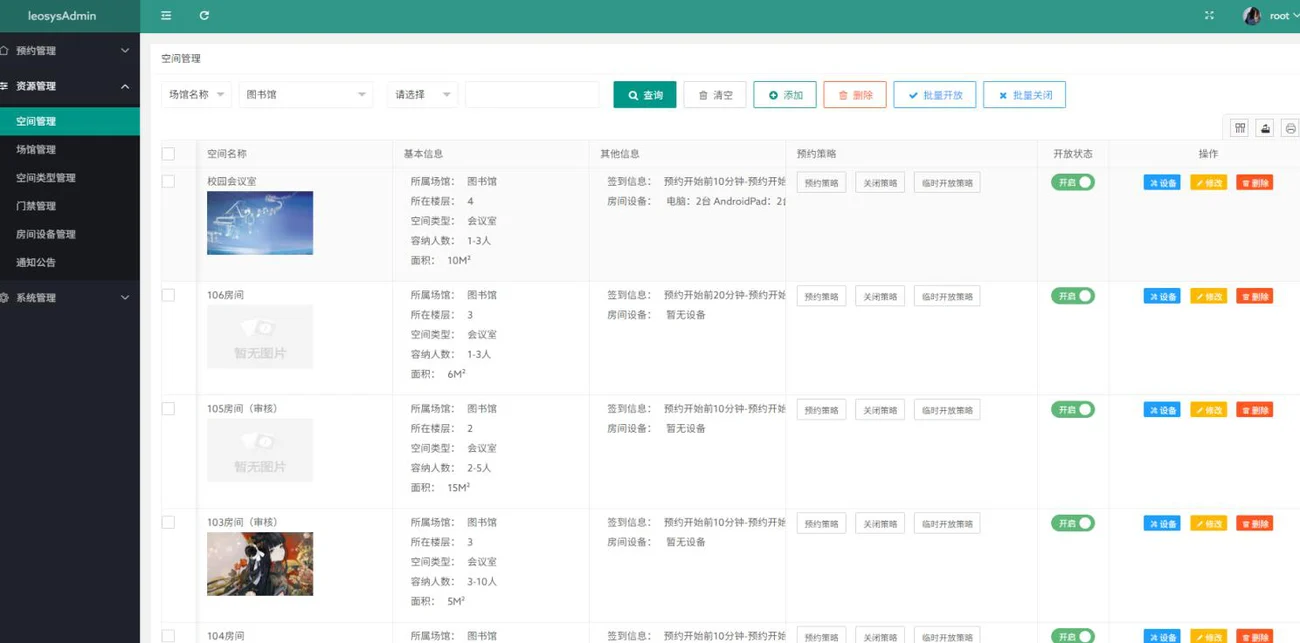The height and width of the screenshot is (643, 1300).
Task: Open 门禁管理 in sidebar
Action: pyautogui.click(x=70, y=206)
